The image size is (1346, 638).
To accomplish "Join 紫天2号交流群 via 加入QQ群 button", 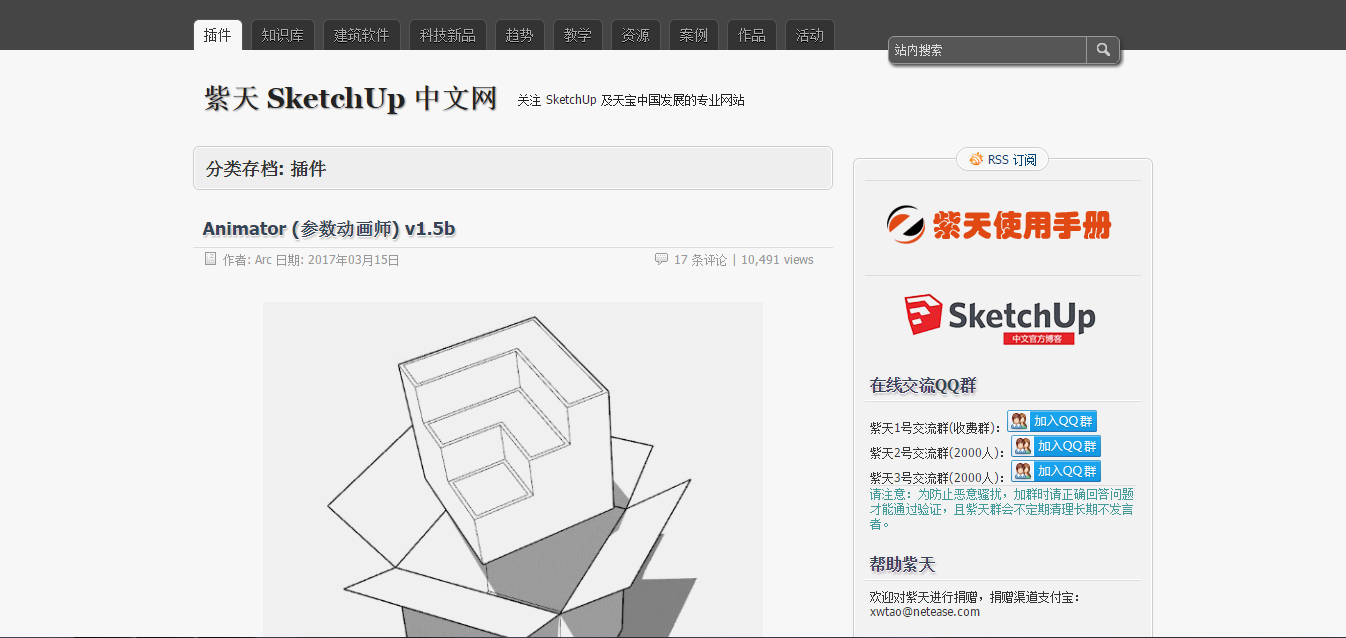I will (x=1055, y=446).
